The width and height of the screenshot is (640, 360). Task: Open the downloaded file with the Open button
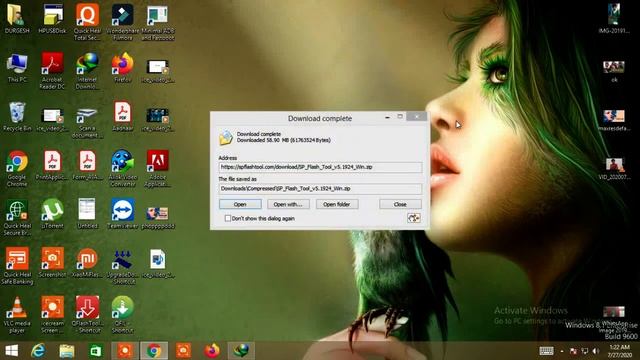click(x=240, y=204)
